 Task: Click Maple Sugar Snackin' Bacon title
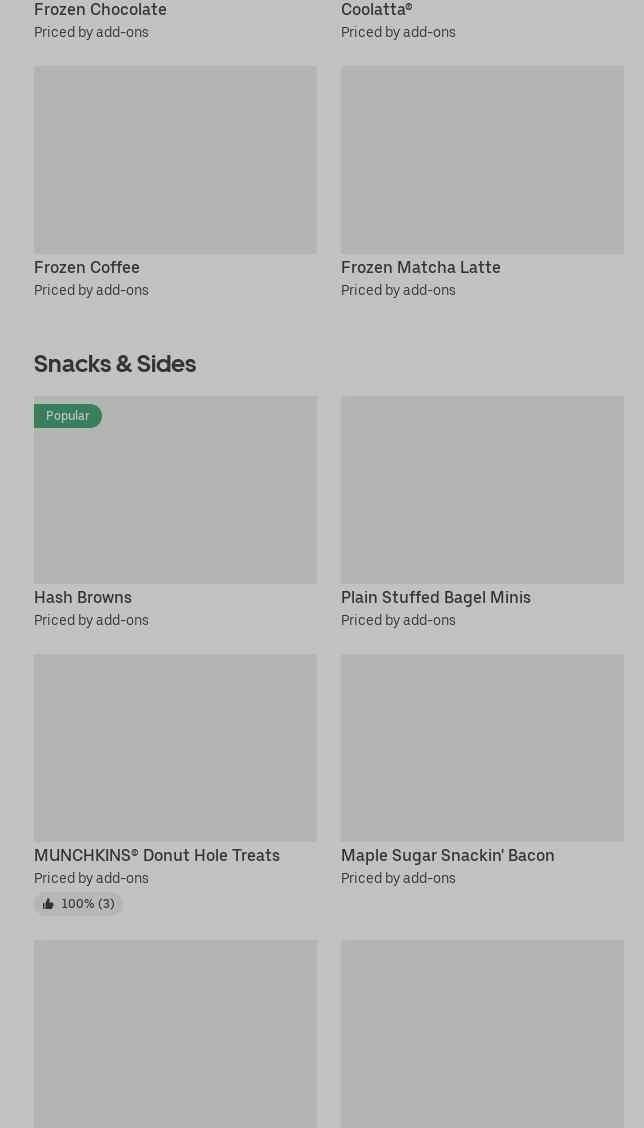(x=447, y=856)
